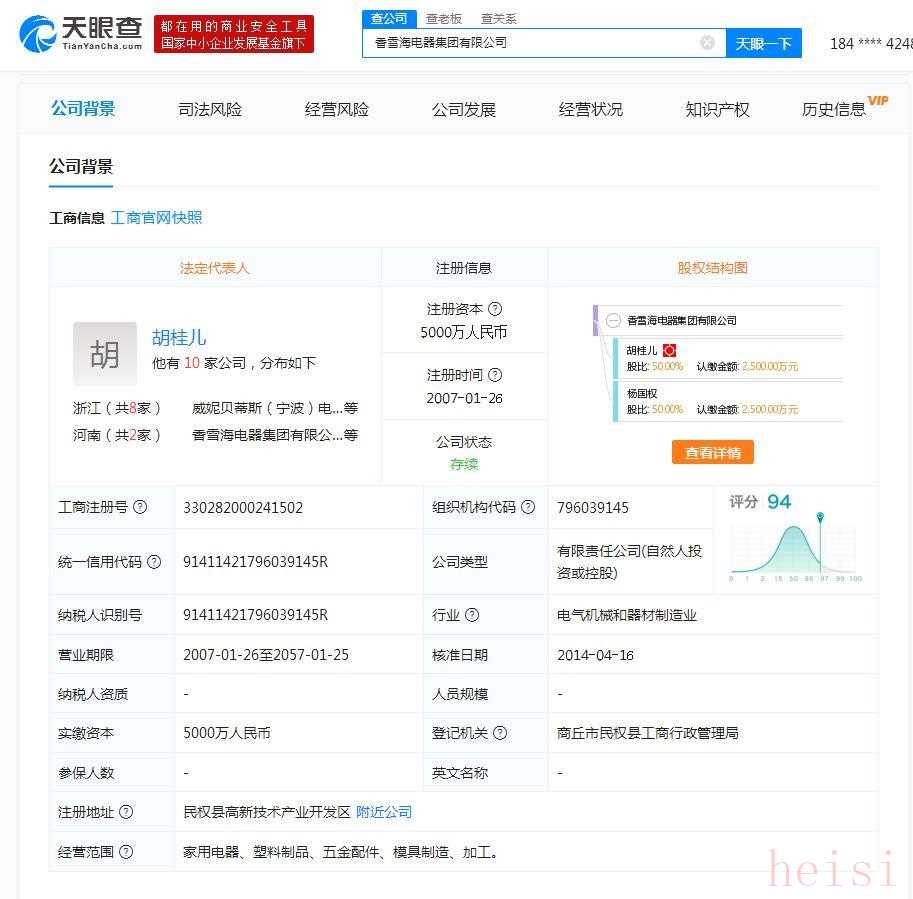Viewport: 913px width, 899px height.
Task: Click the score value 94
Action: (x=778, y=502)
